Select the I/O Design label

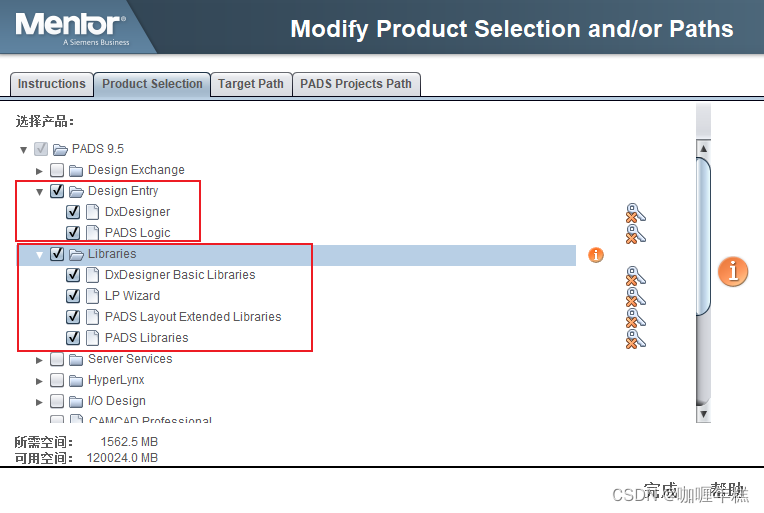117,401
